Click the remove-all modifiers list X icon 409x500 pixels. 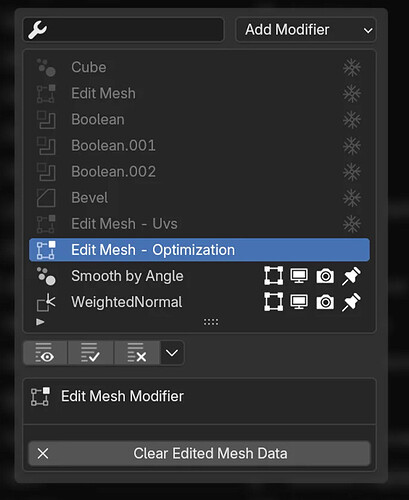click(137, 353)
